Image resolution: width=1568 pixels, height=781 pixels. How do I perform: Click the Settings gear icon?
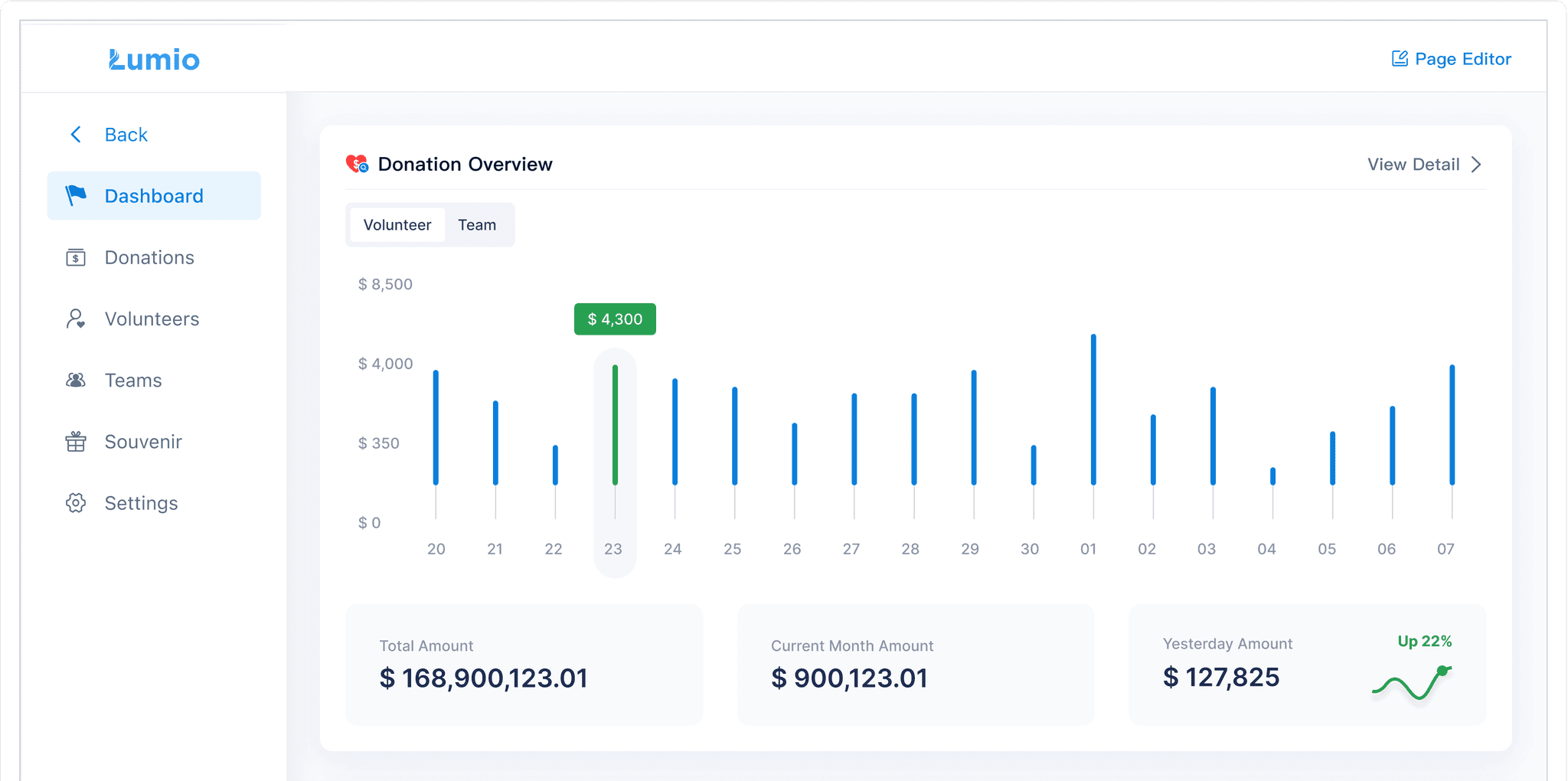point(76,503)
